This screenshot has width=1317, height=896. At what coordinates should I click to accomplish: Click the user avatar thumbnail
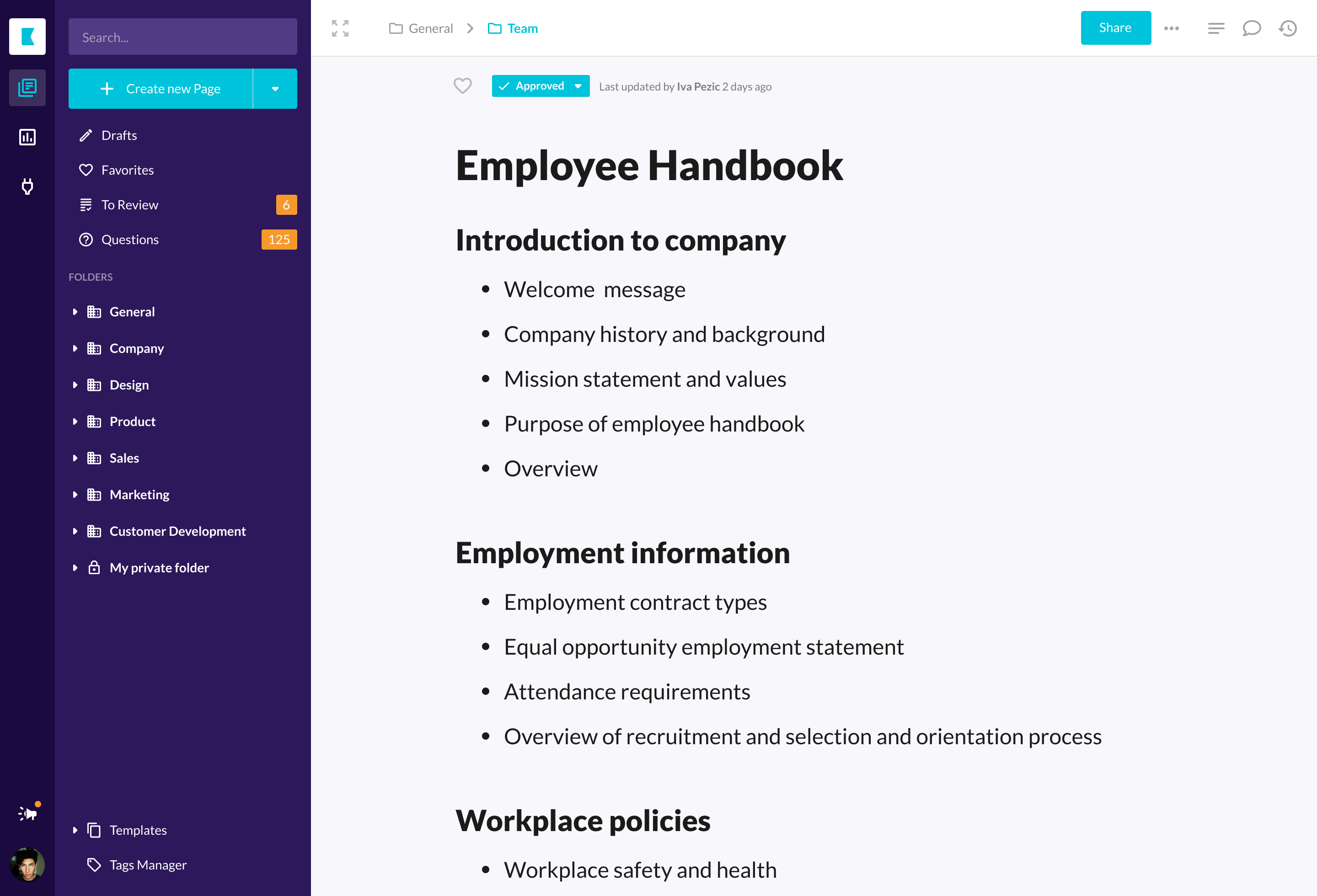pyautogui.click(x=27, y=864)
